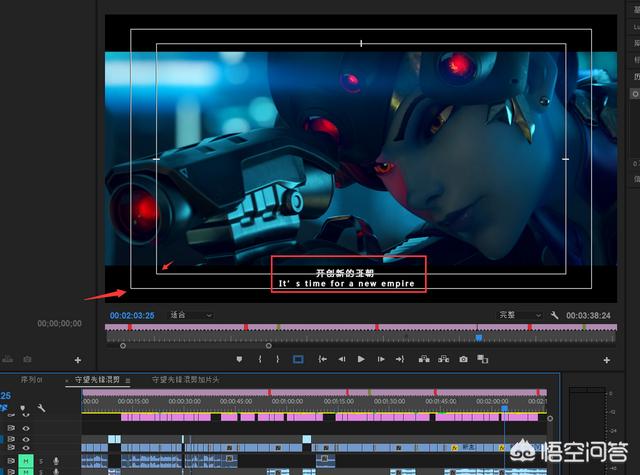Image resolution: width=640 pixels, height=475 pixels.
Task: Open Source monitor button editor plus
Action: click(x=78, y=360)
